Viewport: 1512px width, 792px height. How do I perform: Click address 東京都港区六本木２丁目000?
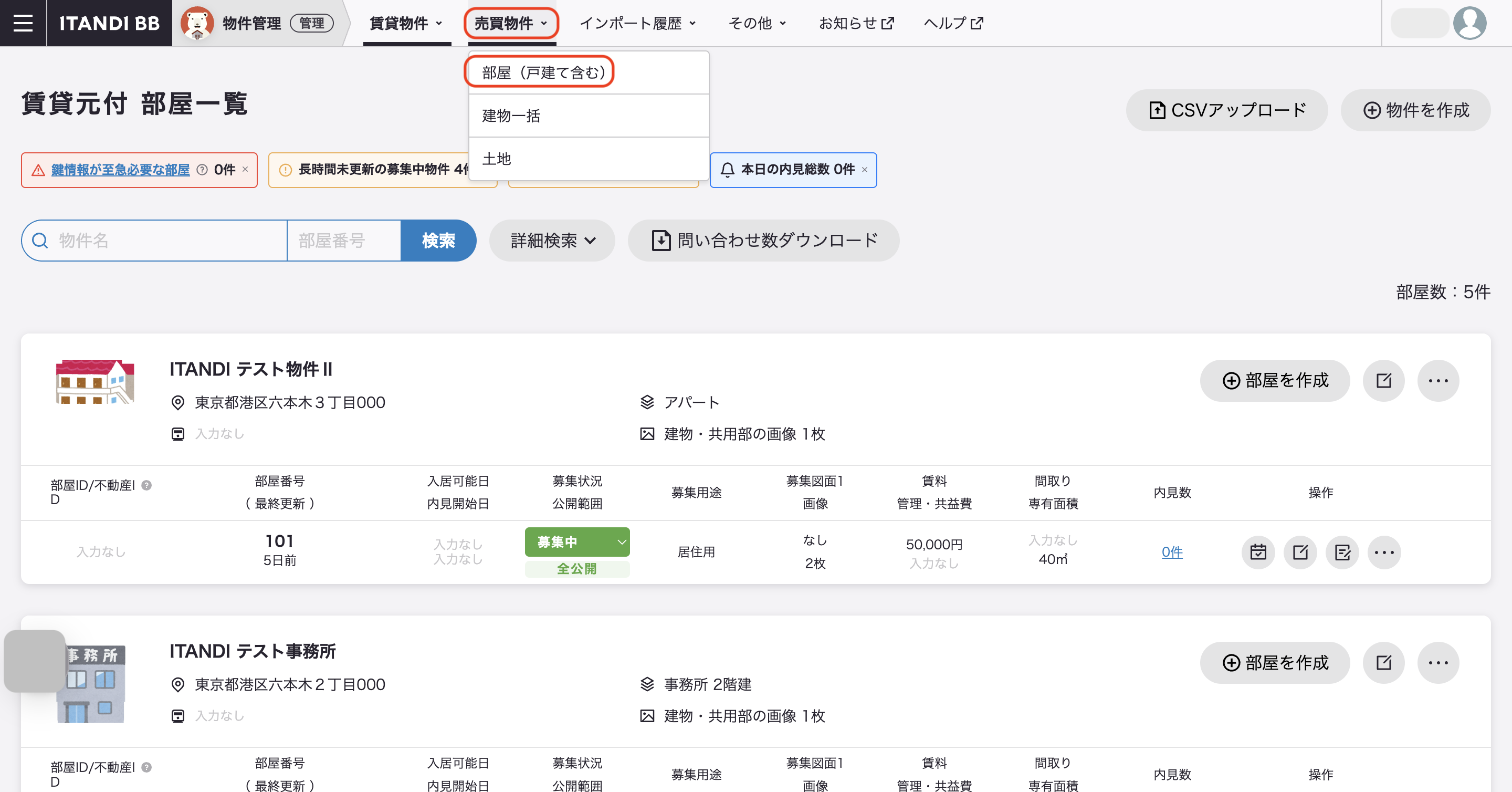(x=290, y=684)
